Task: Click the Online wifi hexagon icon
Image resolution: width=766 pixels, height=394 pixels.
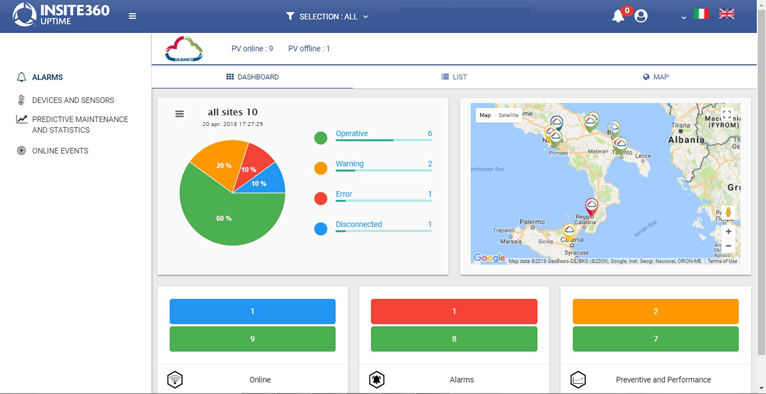Action: click(175, 379)
